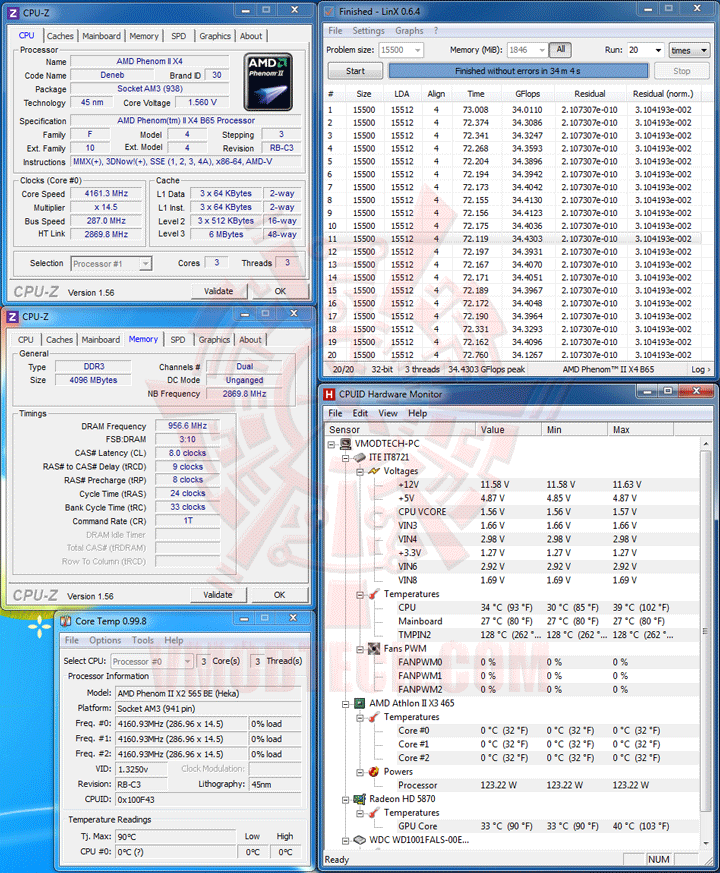The image size is (720, 873).
Task: Open the Run count dropdown showing 20
Action: point(658,50)
